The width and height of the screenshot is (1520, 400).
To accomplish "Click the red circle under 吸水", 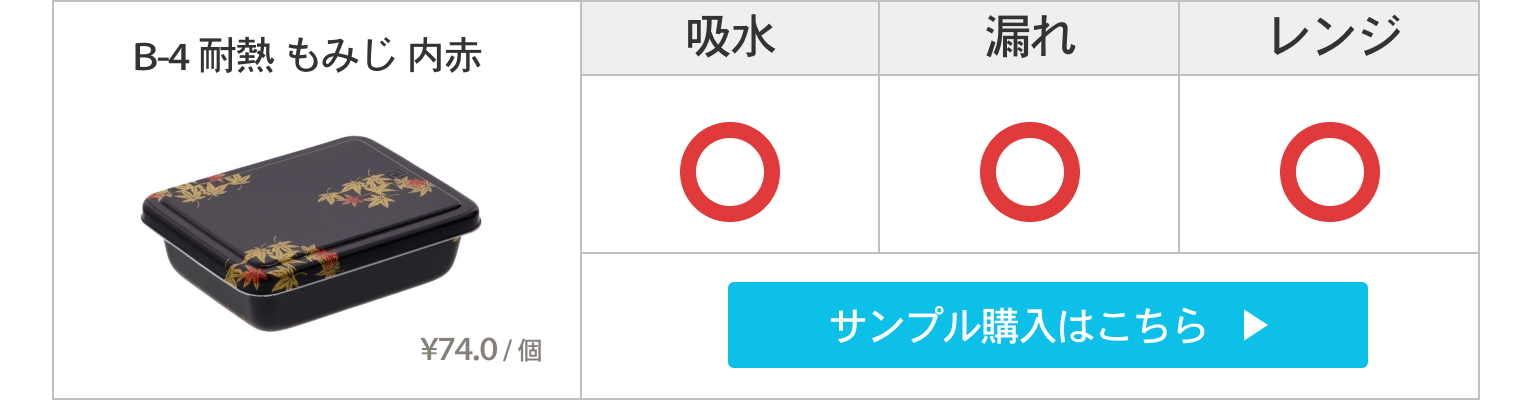I will coord(730,172).
